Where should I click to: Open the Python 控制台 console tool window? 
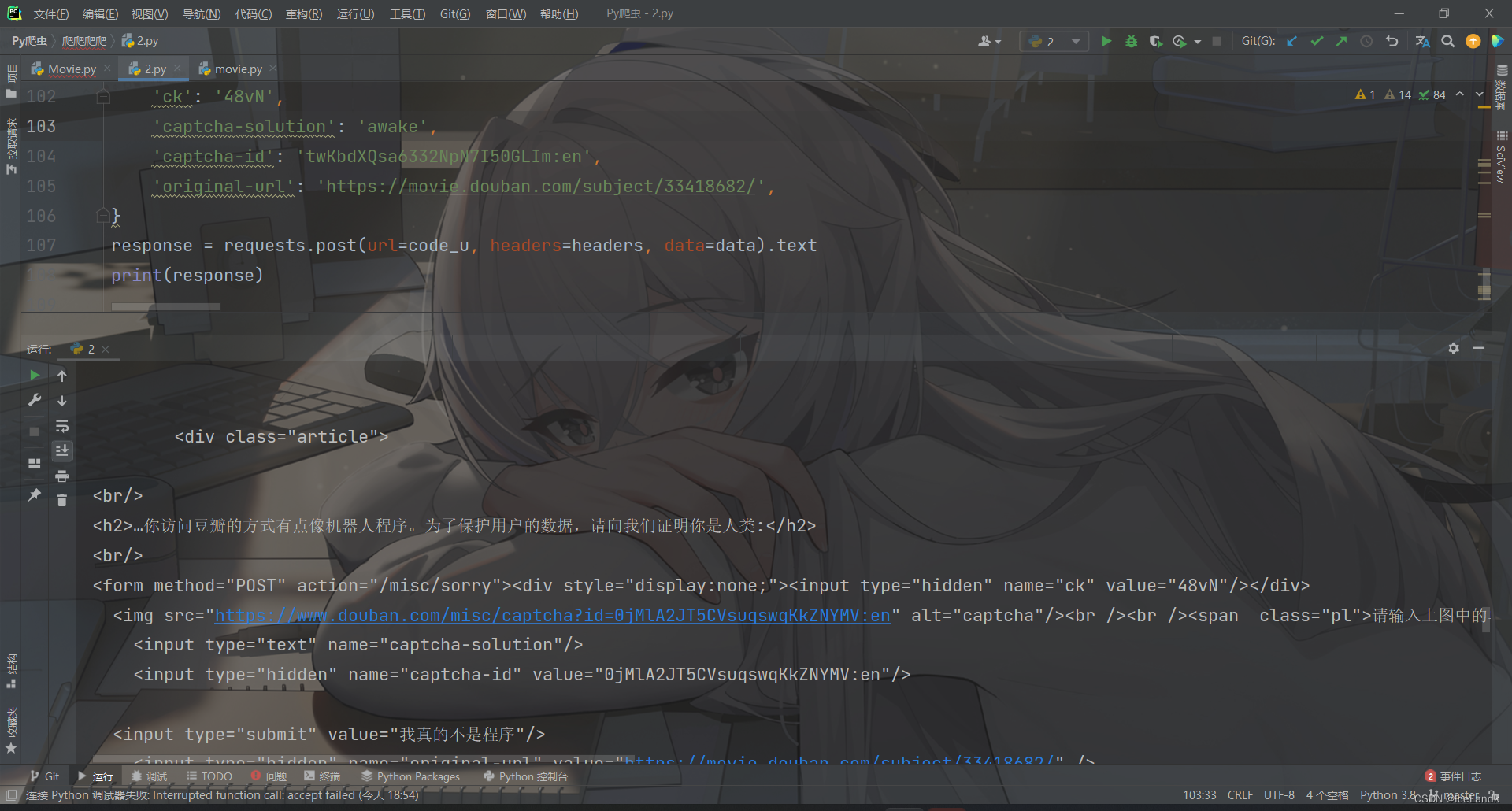coord(526,776)
